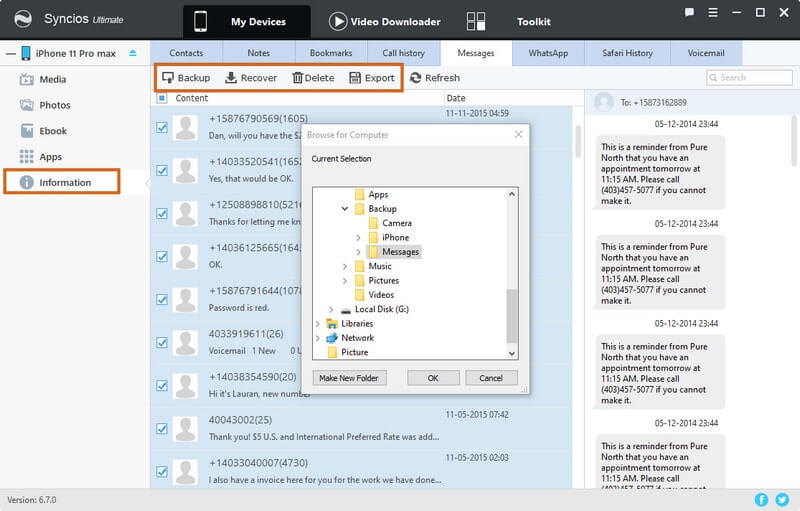Switch to the Notes tab
Screen dimensions: 800x511
259,53
